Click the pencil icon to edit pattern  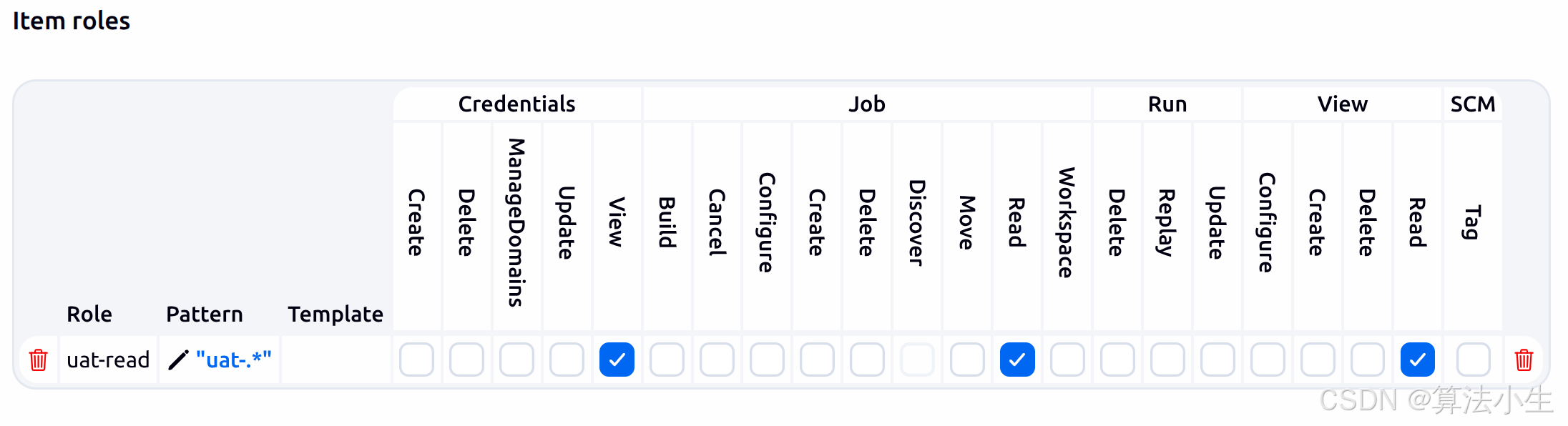(178, 360)
